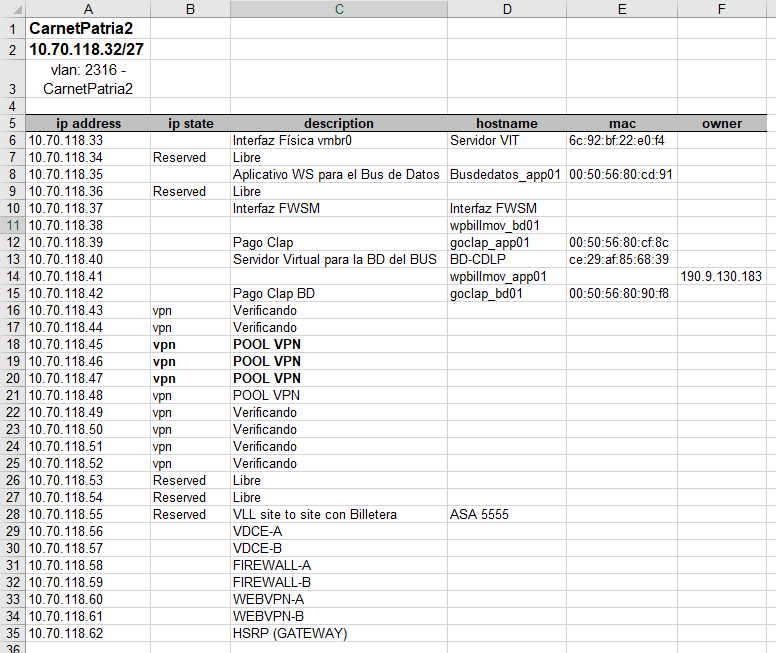
Task: Select hostname goclap_app01
Action: tap(507, 243)
